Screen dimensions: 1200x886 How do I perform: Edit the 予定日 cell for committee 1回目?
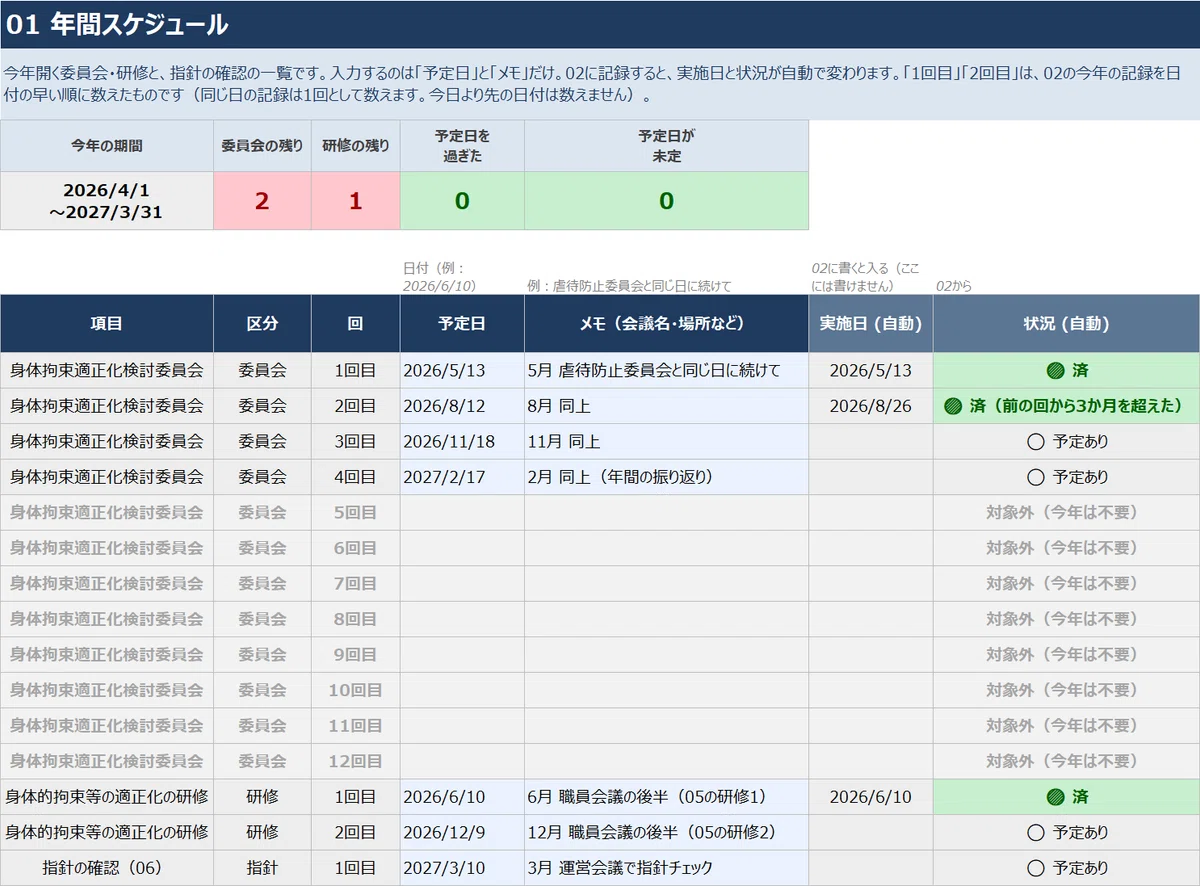[462, 370]
